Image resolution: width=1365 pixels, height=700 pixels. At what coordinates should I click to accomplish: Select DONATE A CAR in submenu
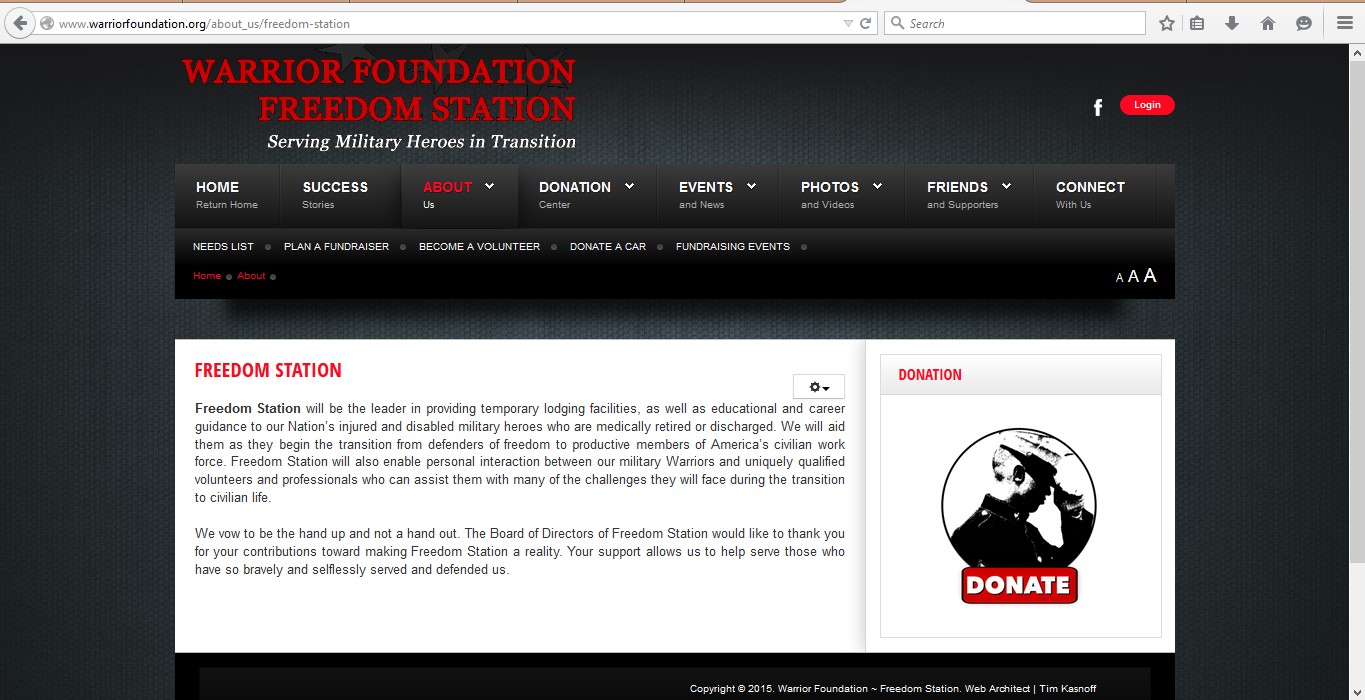coord(608,247)
